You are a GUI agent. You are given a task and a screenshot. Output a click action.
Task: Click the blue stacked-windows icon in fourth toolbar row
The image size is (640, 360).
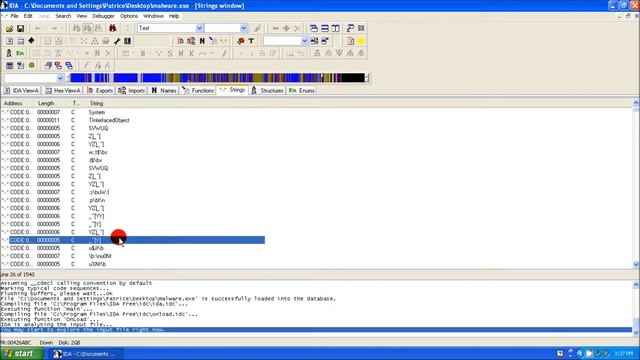click(69, 65)
